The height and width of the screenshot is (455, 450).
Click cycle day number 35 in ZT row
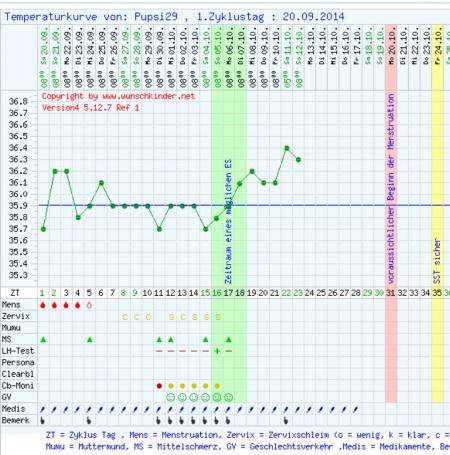click(x=437, y=293)
